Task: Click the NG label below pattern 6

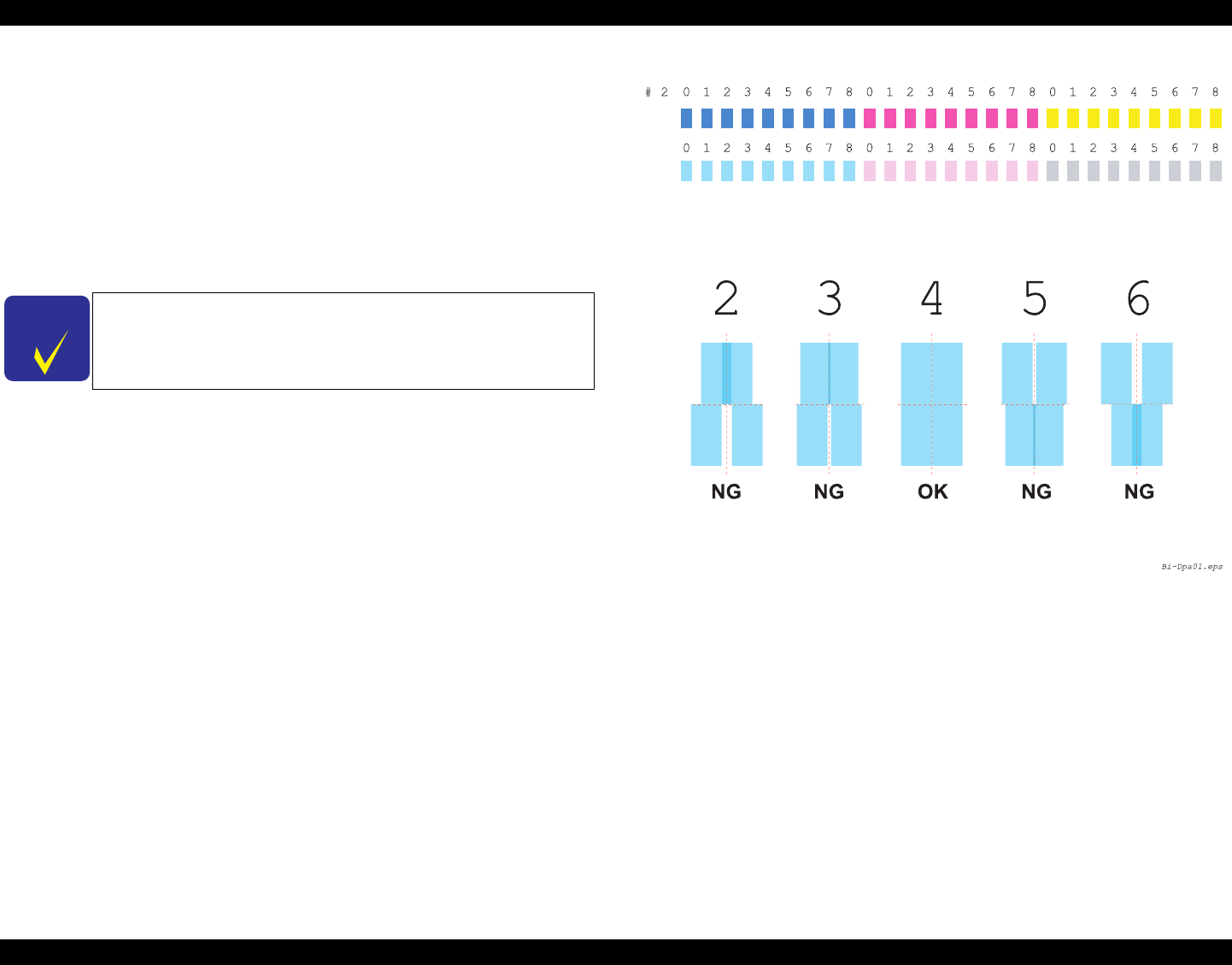Action: coord(1139,492)
